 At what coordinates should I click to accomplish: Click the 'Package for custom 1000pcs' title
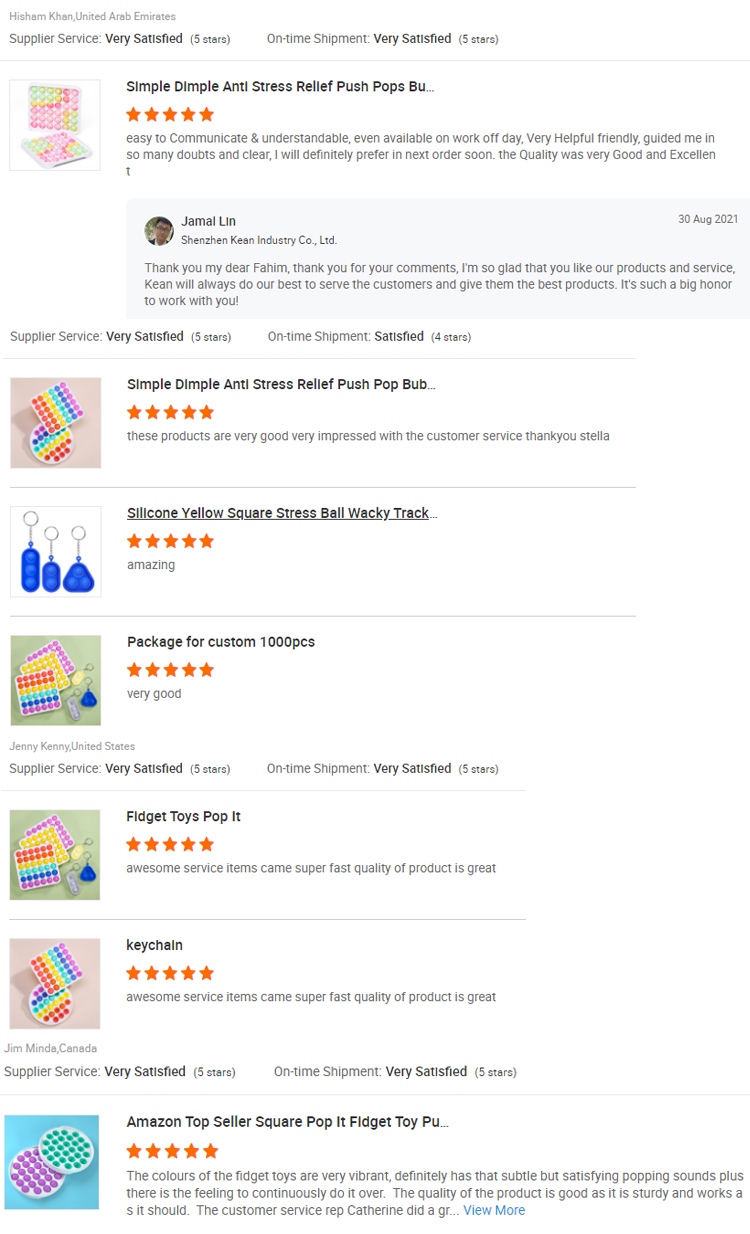click(x=221, y=642)
